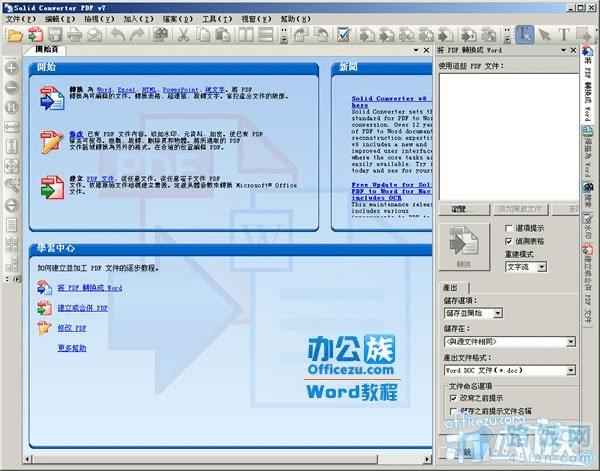This screenshot has width=600, height=471.
Task: Open the 工具 menu
Action: point(217,19)
